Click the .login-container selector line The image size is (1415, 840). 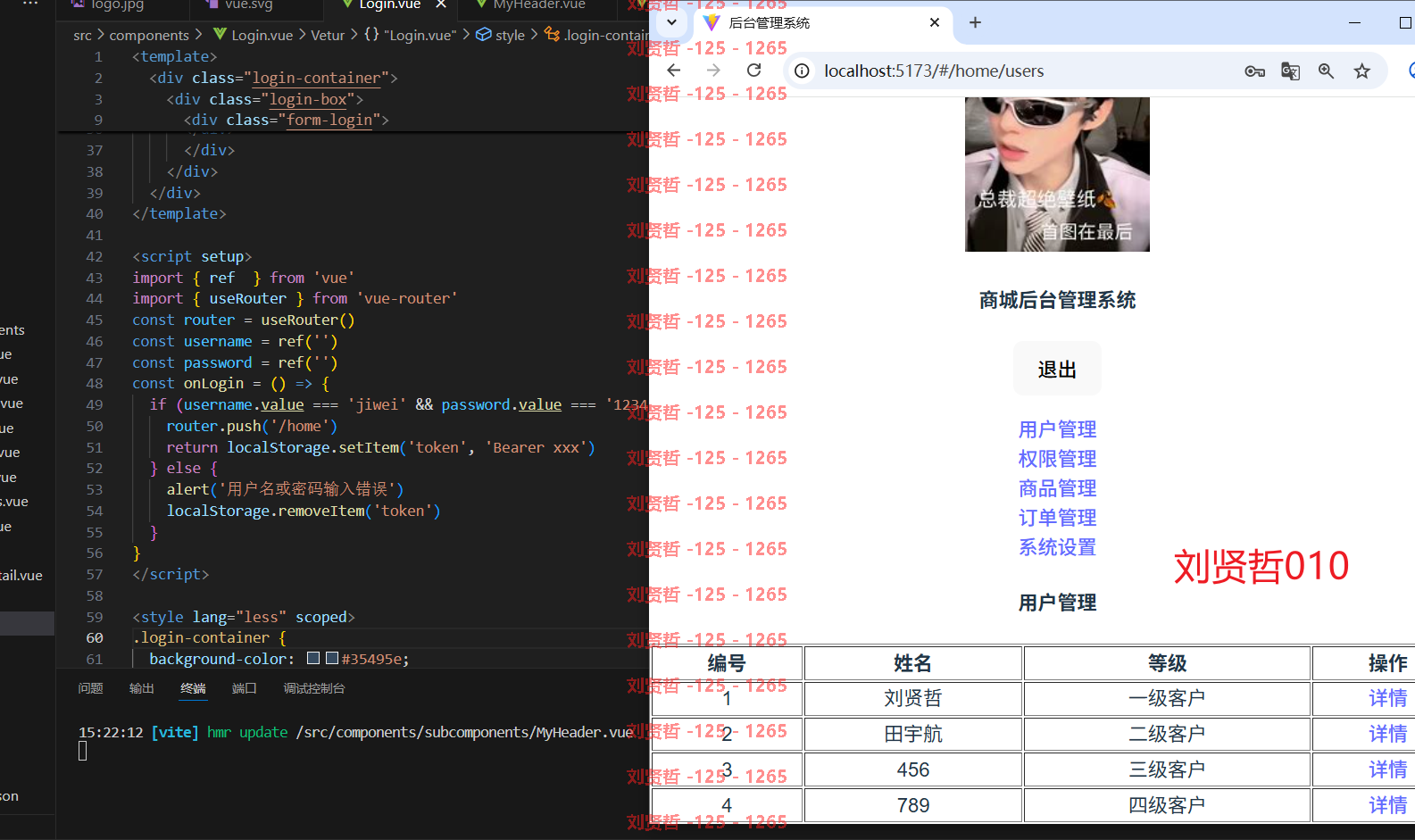(209, 637)
